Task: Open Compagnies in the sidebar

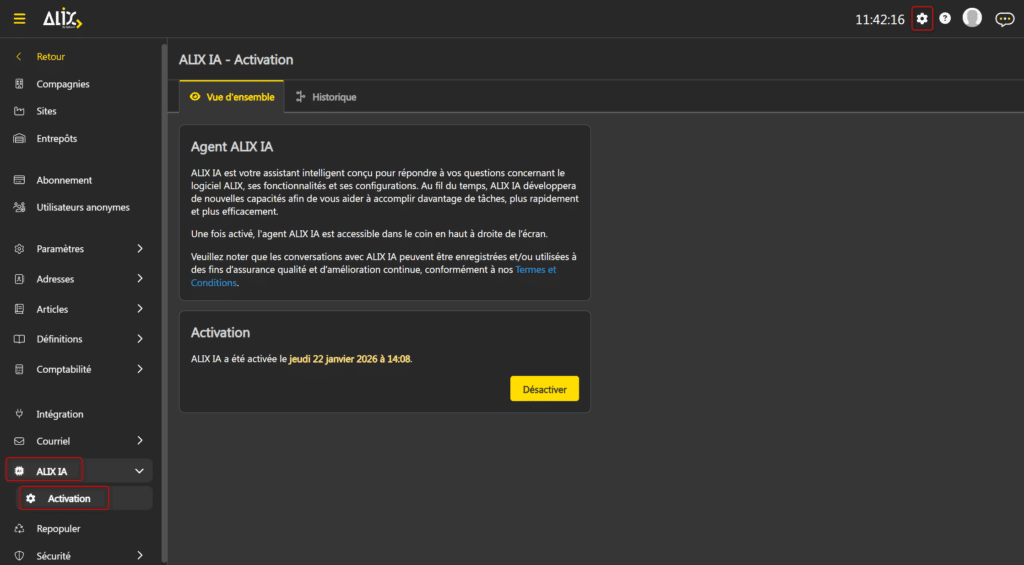Action: click(62, 84)
